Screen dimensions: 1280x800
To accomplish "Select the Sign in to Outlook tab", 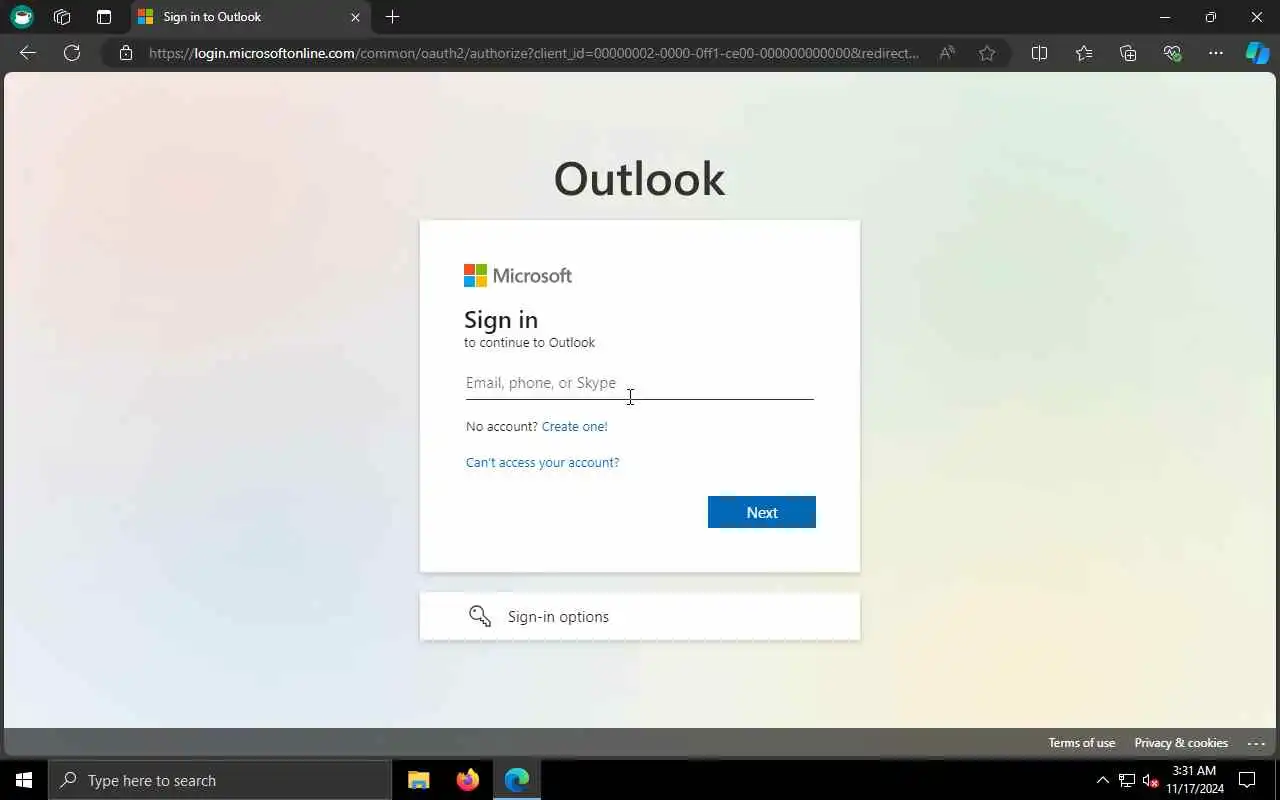I will coord(250,17).
